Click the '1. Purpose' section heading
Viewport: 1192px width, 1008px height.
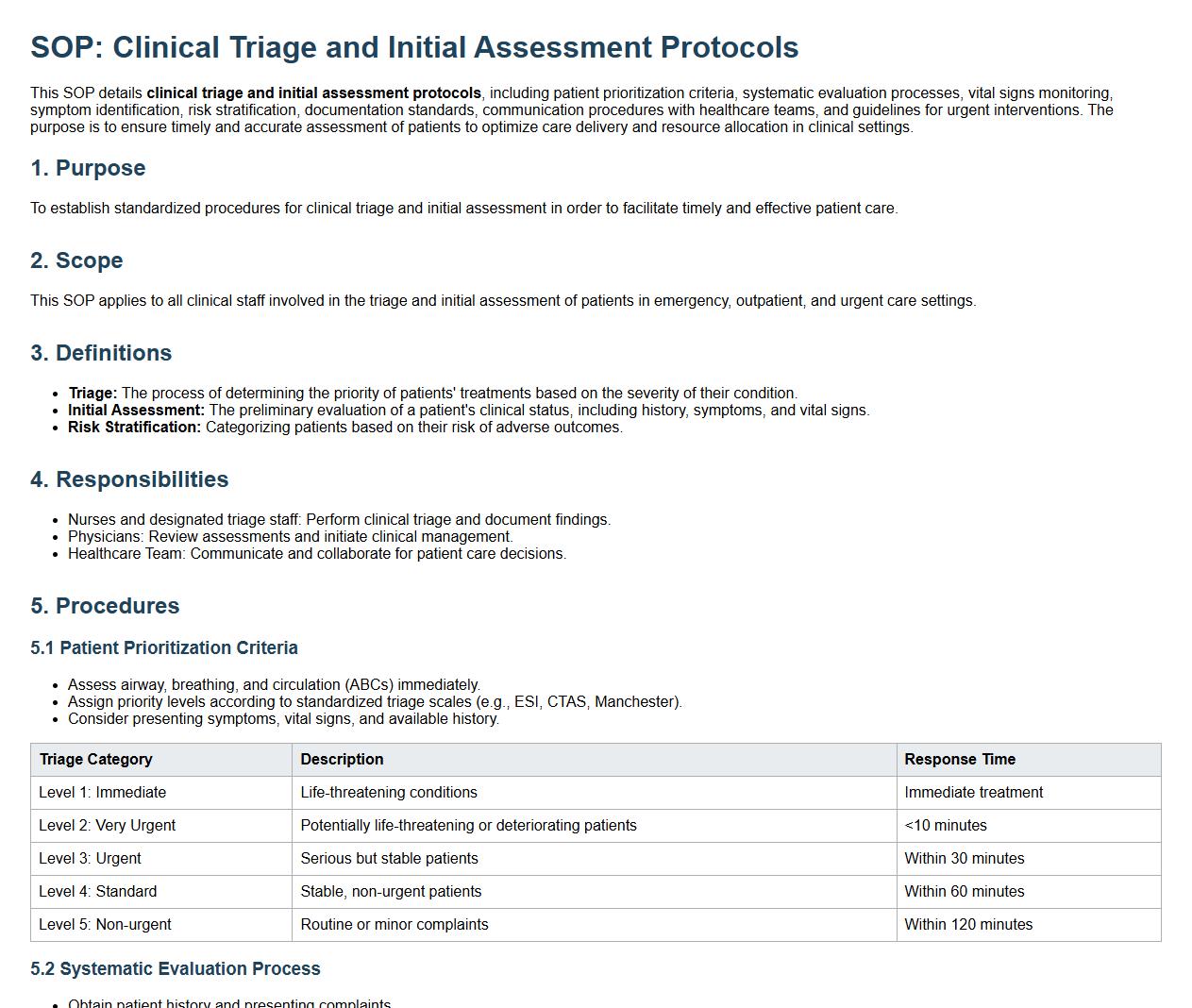coord(88,168)
